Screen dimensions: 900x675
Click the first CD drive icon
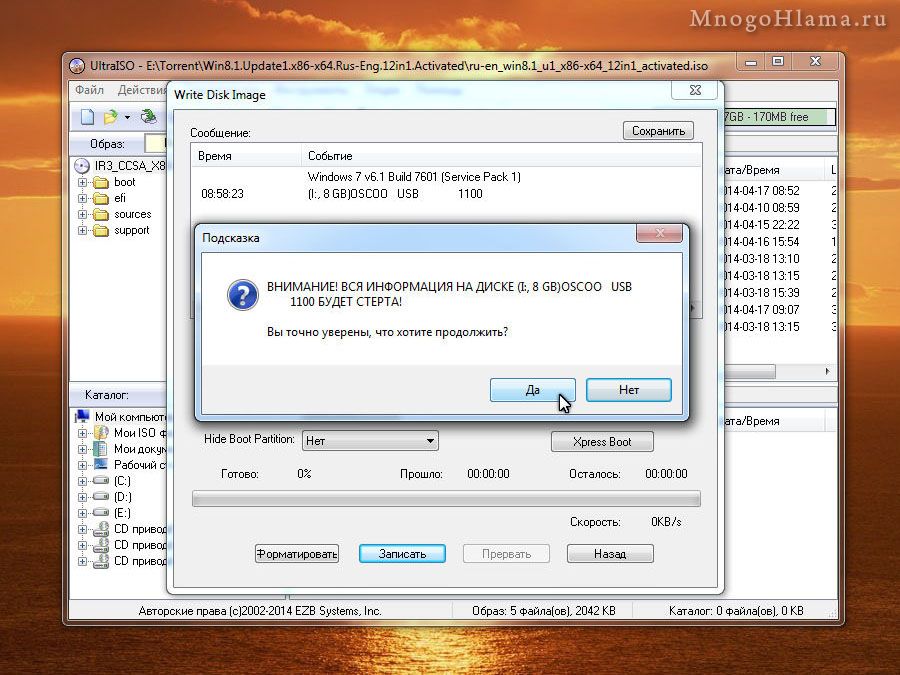[100, 529]
